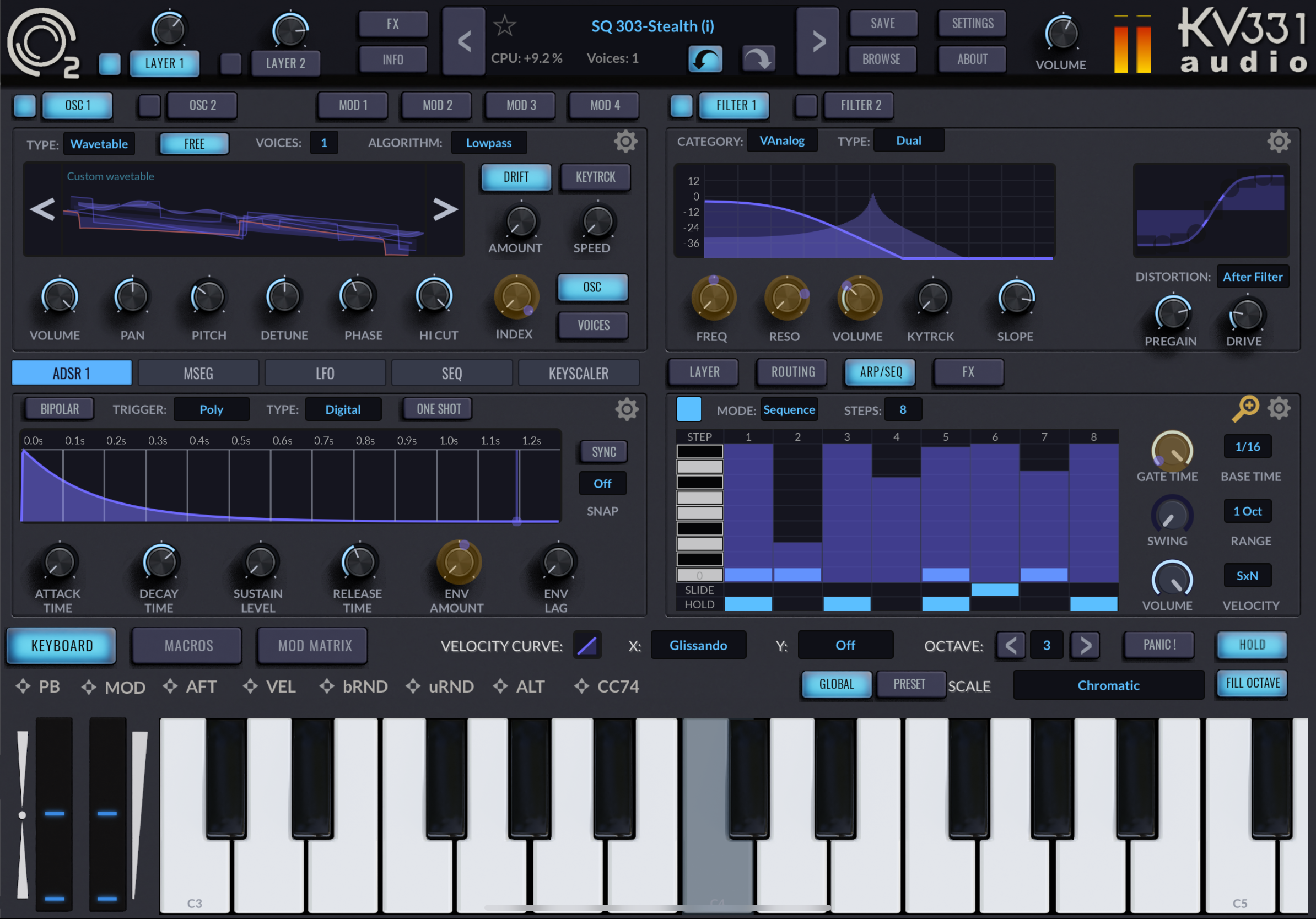
Task: Disable the arp sequencer power toggle
Action: tap(688, 409)
